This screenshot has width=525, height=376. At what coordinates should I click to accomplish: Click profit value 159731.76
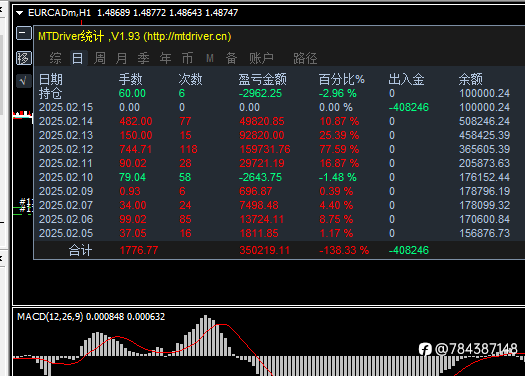265,149
